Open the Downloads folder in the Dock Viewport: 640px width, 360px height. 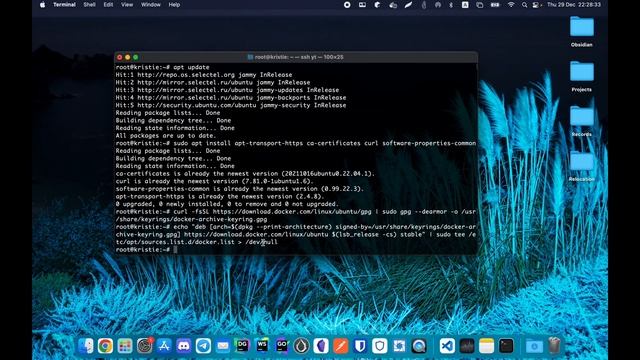tap(534, 346)
